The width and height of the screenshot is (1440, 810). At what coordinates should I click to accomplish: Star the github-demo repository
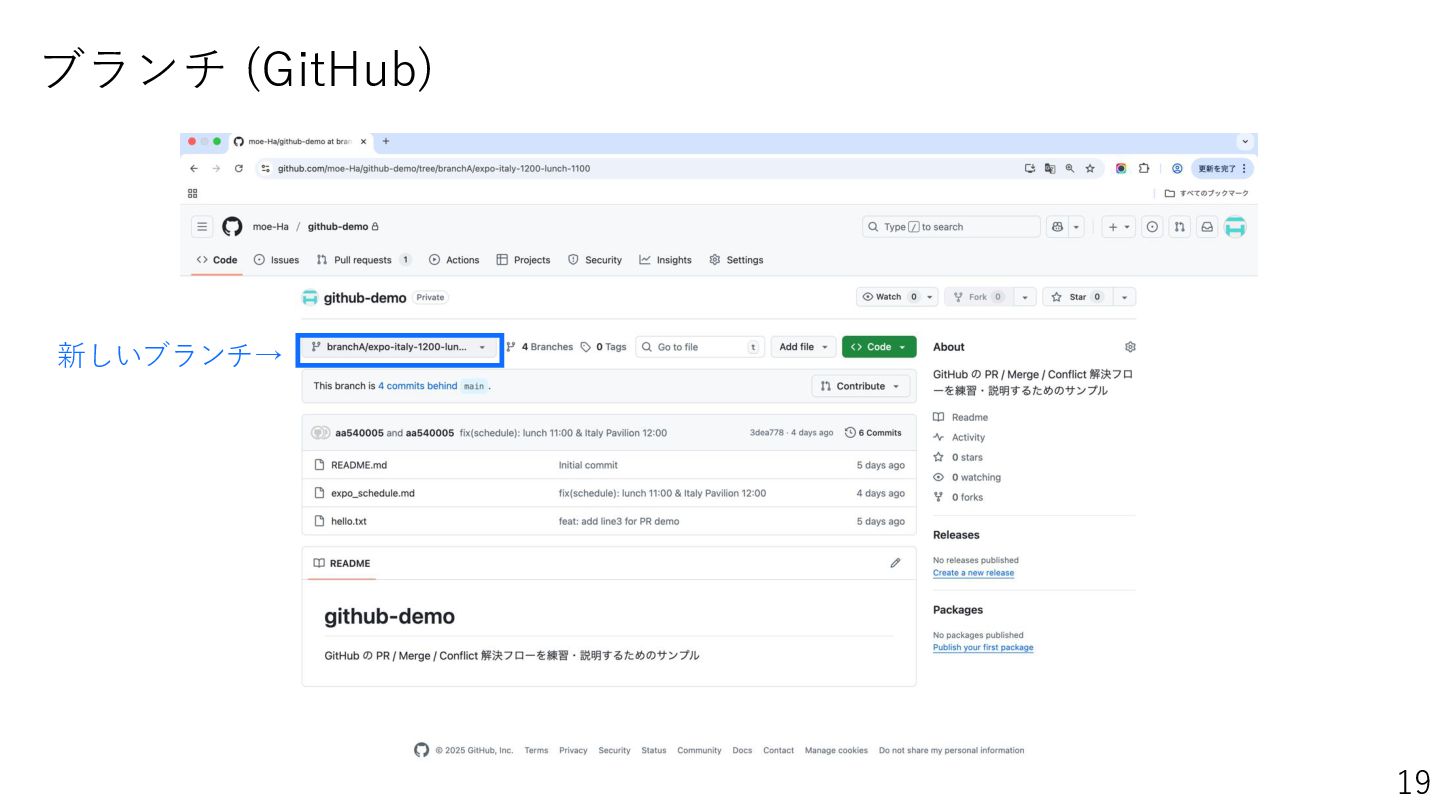[1076, 297]
